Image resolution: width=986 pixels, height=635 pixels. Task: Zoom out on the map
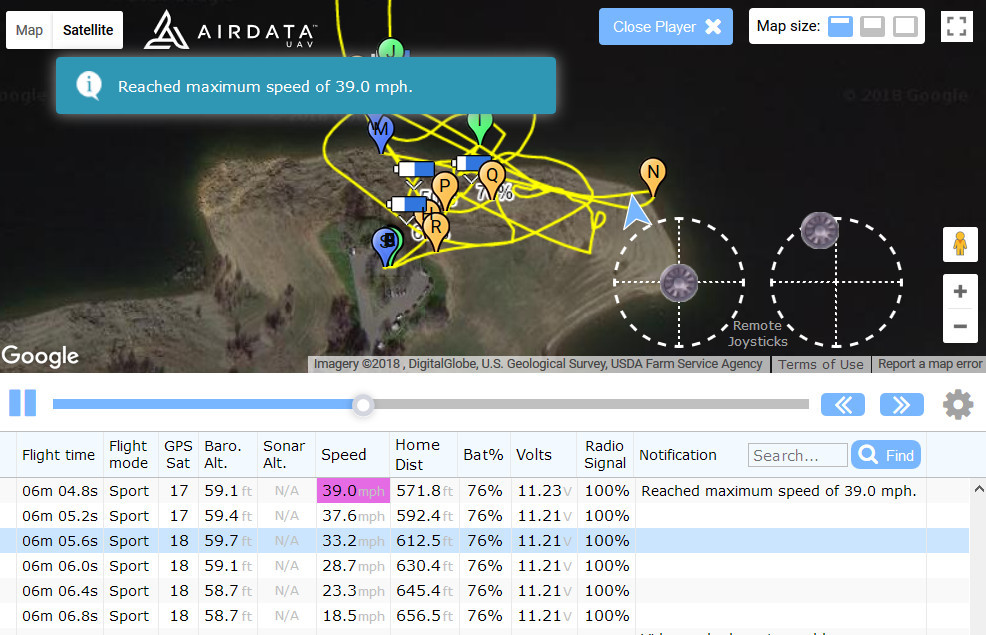coord(960,326)
